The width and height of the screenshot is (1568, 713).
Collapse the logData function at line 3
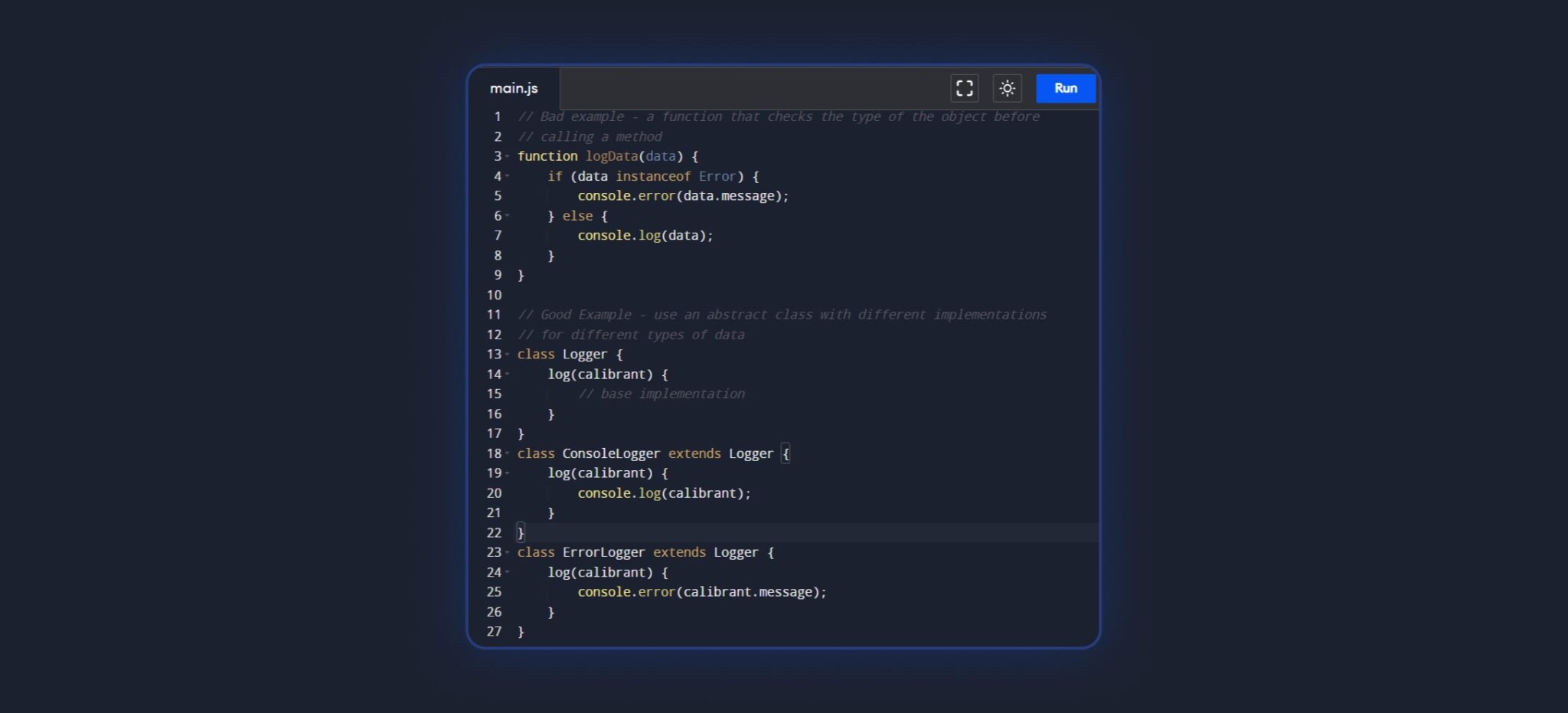click(x=508, y=156)
